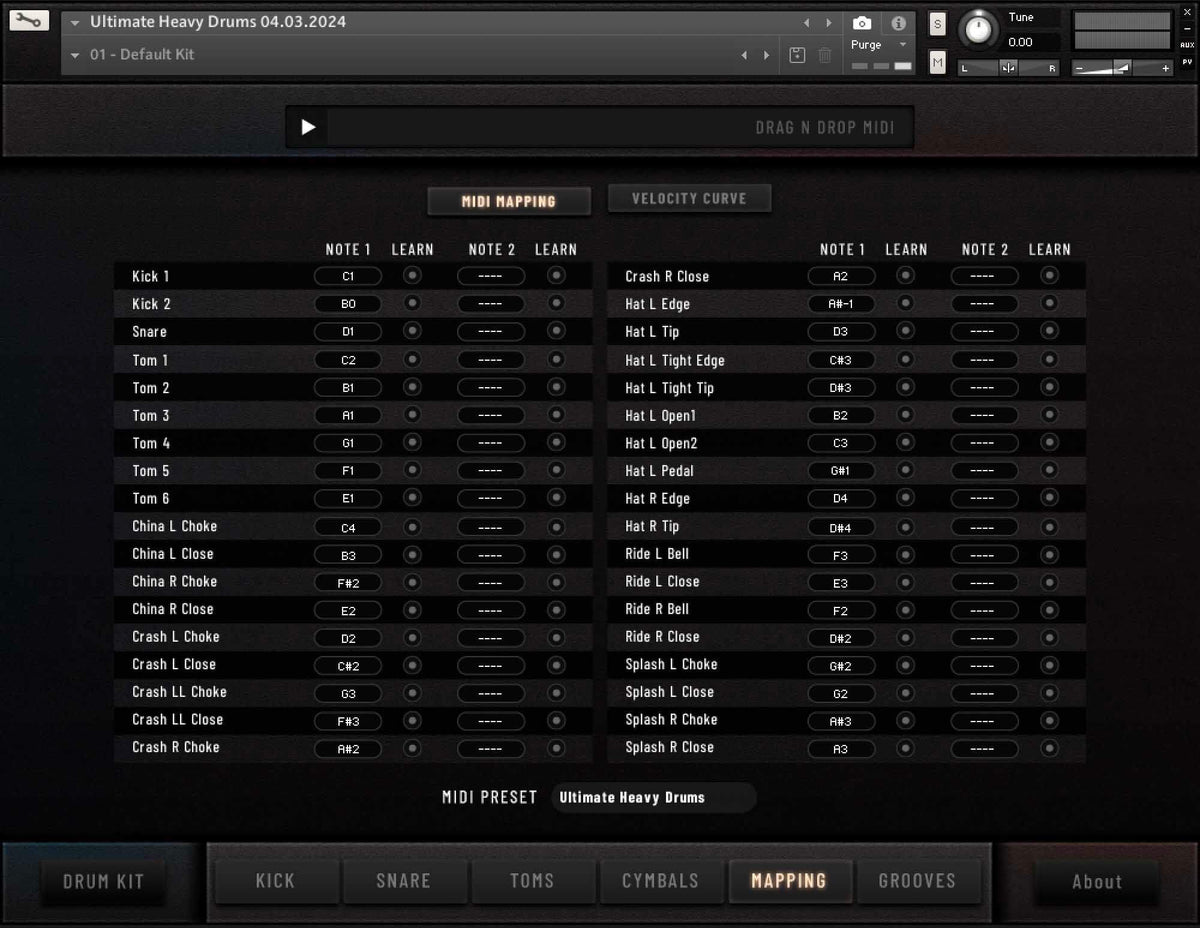Open the camera snapshot view
The width and height of the screenshot is (1200, 928).
862,23
